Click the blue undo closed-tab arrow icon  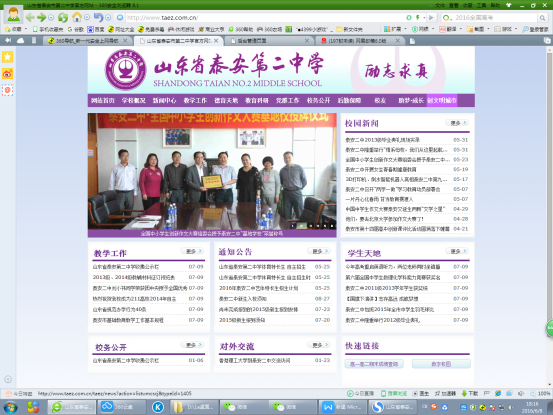tap(98, 17)
